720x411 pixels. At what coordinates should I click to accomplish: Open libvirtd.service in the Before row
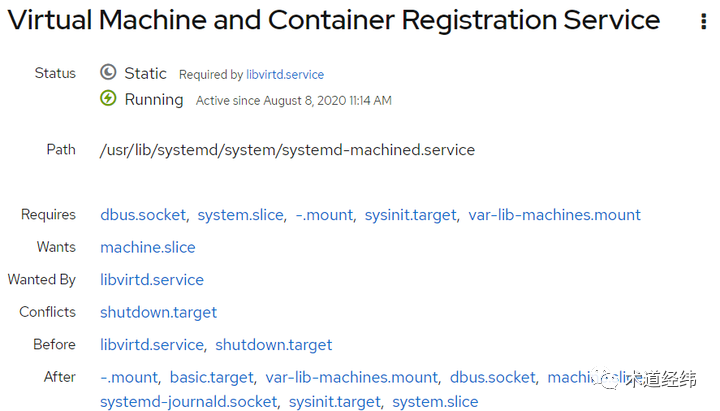tap(152, 345)
